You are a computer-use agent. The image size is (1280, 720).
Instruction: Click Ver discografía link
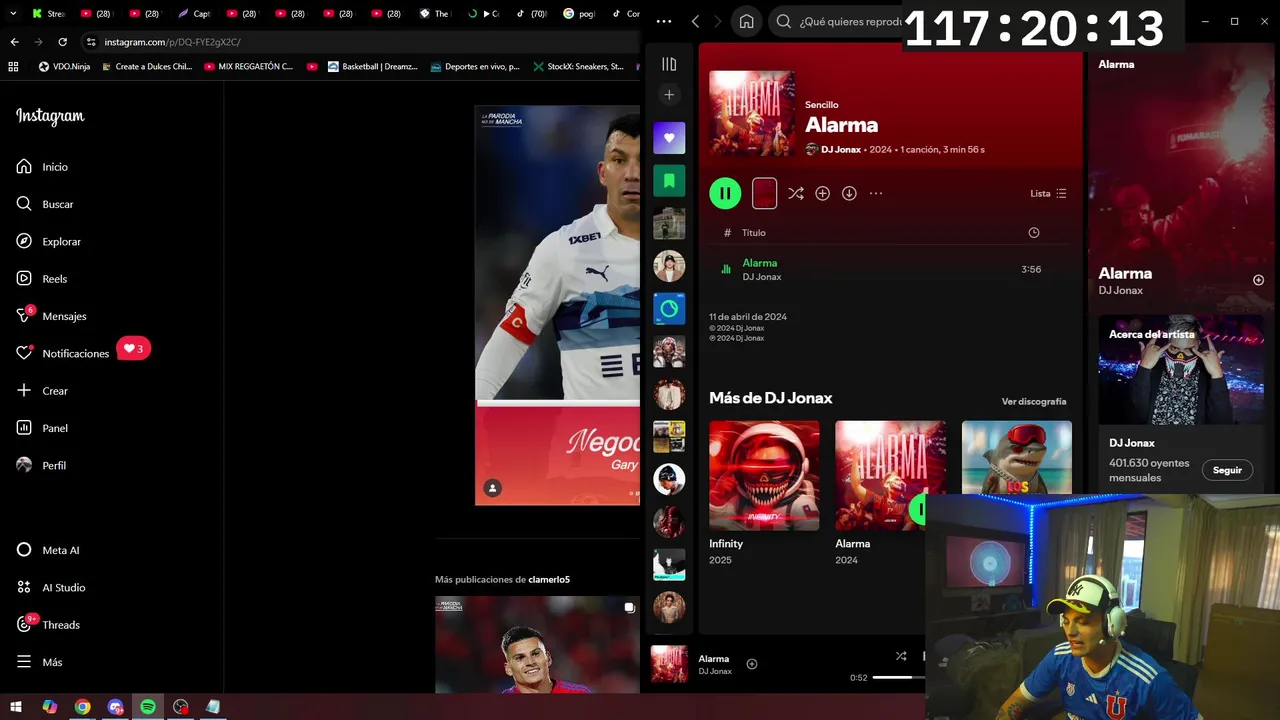pos(1034,401)
